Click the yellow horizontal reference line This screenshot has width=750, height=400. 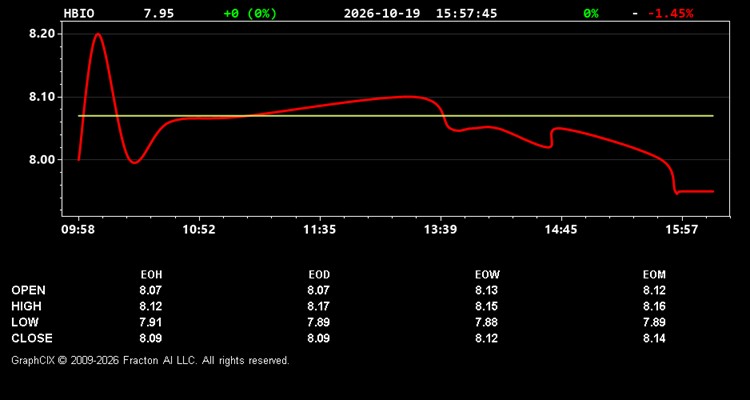396,116
